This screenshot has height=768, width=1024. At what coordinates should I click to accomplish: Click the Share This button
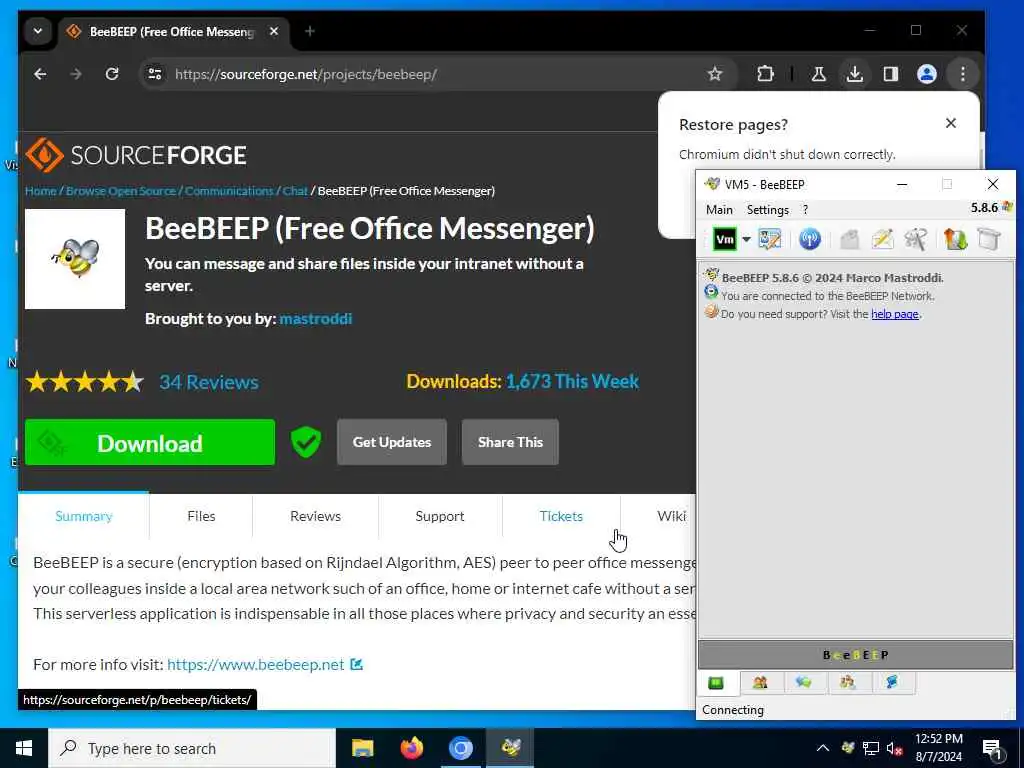click(510, 442)
